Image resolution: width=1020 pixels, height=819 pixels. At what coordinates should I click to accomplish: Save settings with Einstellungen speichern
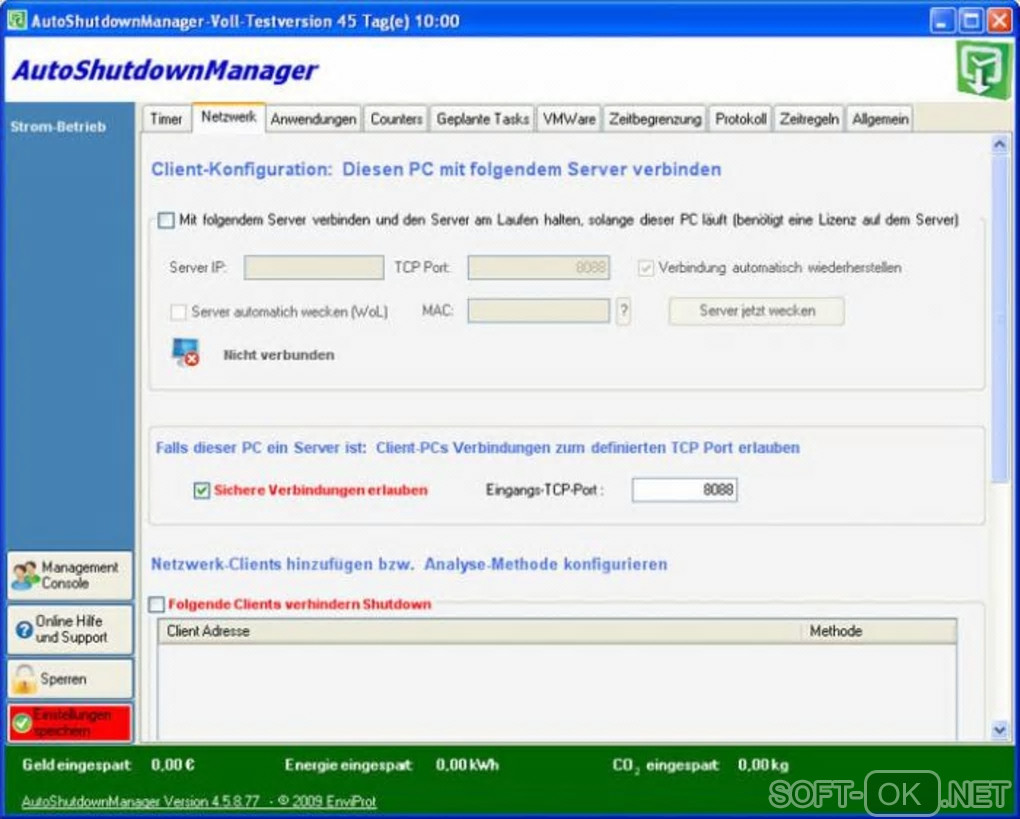click(x=70, y=723)
